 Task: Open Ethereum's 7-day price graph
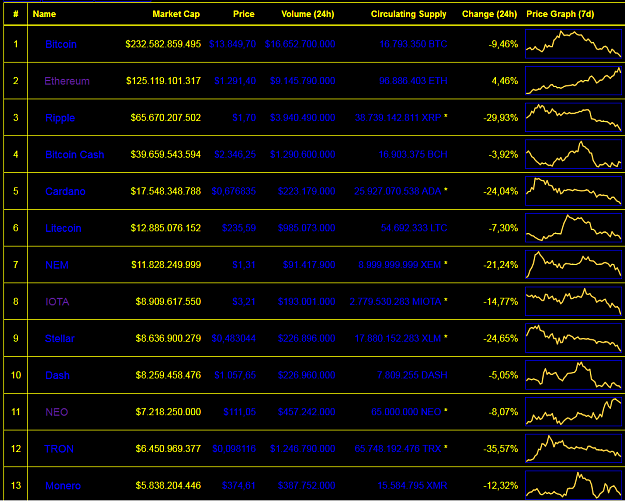click(574, 81)
